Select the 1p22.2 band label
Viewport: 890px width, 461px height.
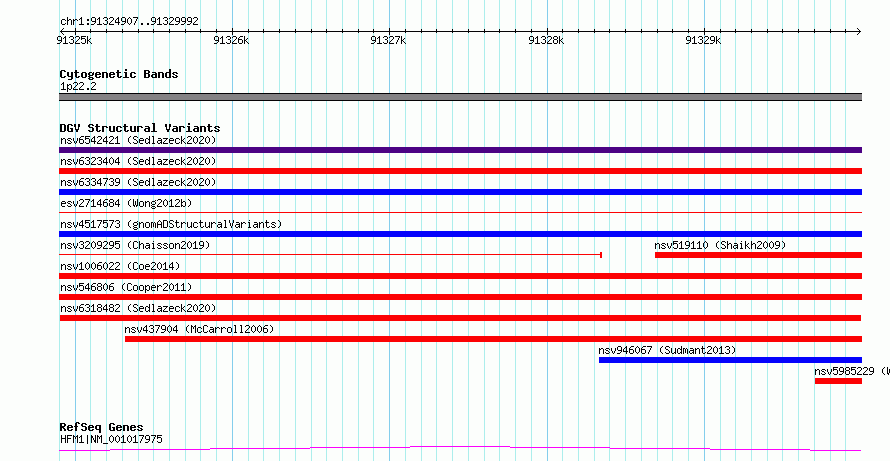click(76, 86)
